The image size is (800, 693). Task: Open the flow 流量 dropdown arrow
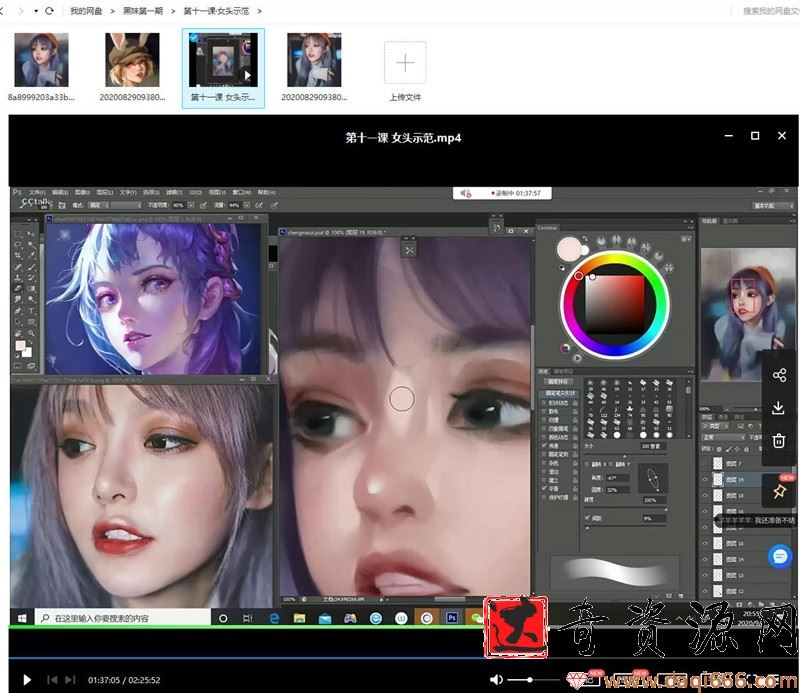coord(246,205)
